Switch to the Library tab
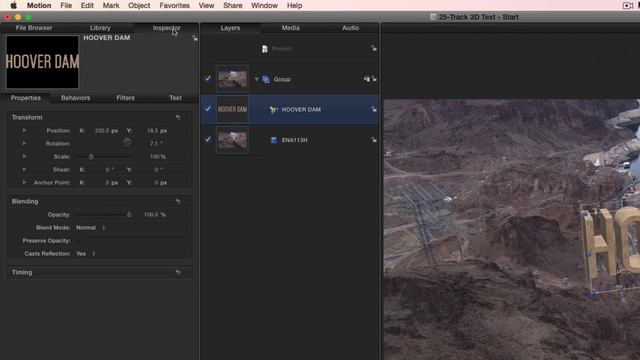Image resolution: width=640 pixels, height=360 pixels. (x=100, y=28)
